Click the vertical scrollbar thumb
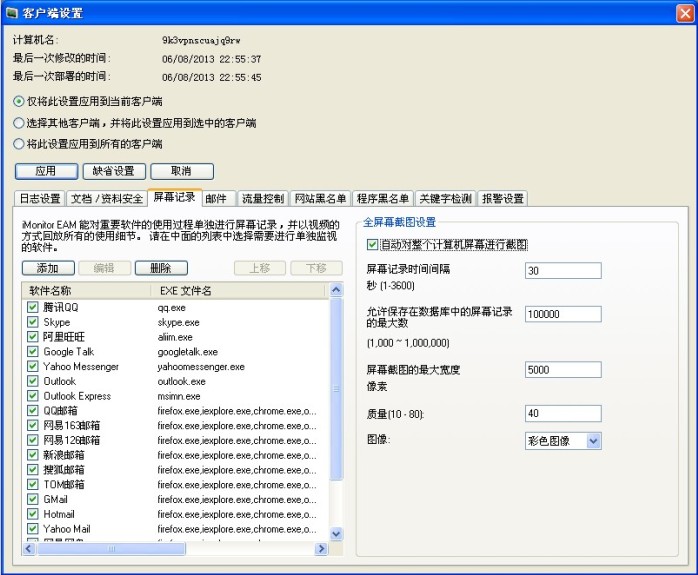This screenshot has height=575, width=698. 337,389
